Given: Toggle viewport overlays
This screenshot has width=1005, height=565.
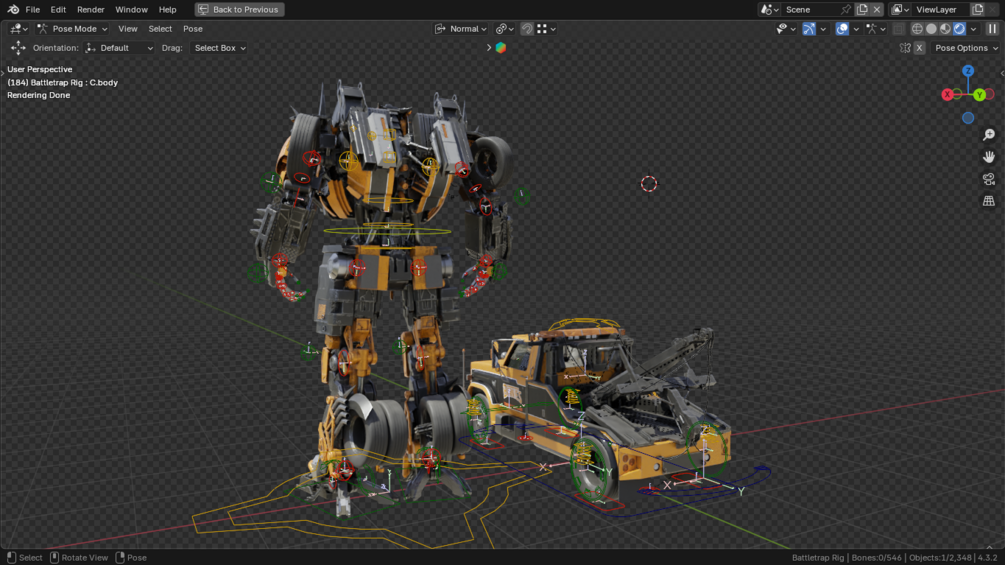Looking at the screenshot, I should [x=842, y=29].
